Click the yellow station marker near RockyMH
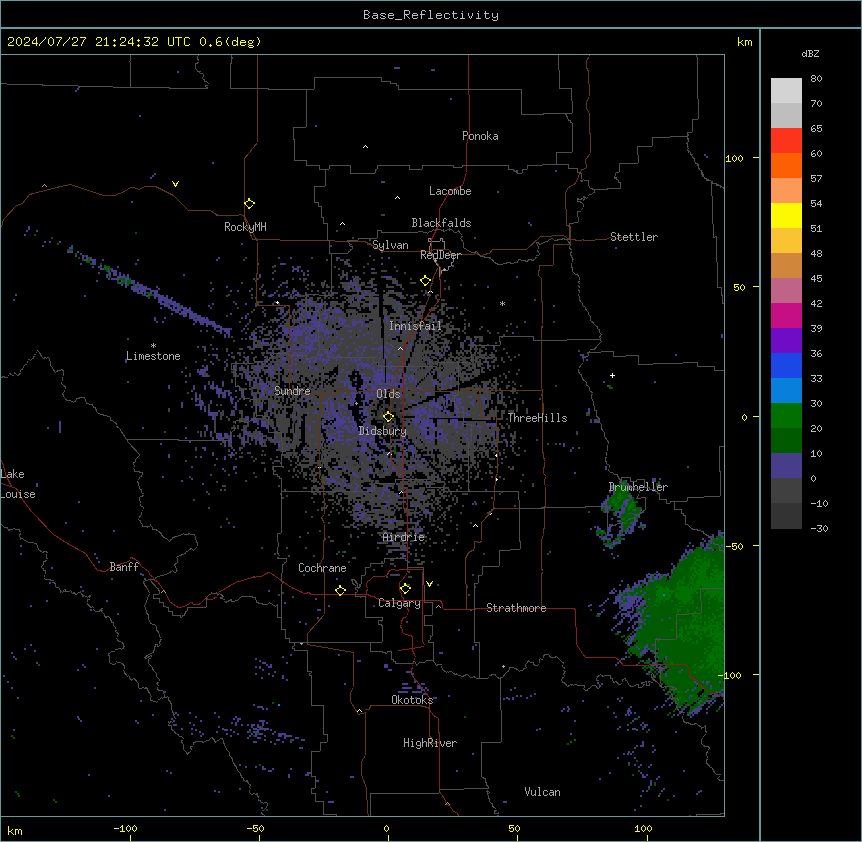The height and width of the screenshot is (842, 862). pyautogui.click(x=249, y=204)
